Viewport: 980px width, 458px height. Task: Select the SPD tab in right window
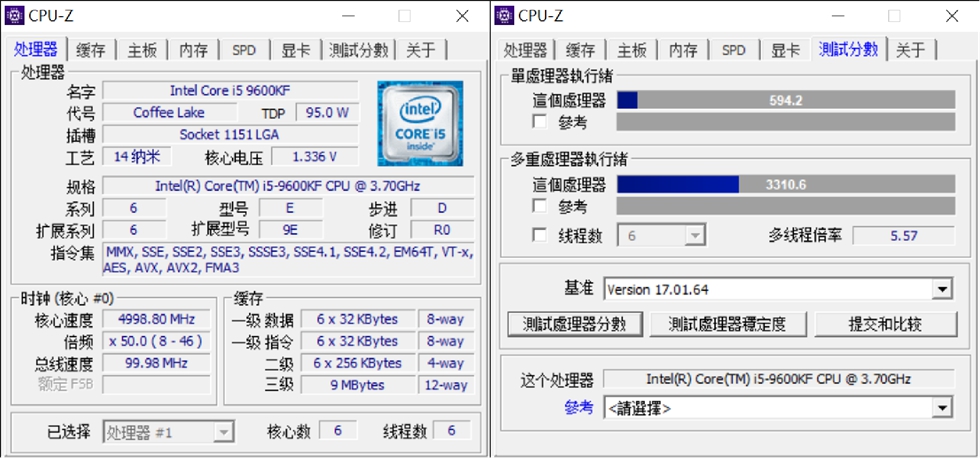pos(734,51)
